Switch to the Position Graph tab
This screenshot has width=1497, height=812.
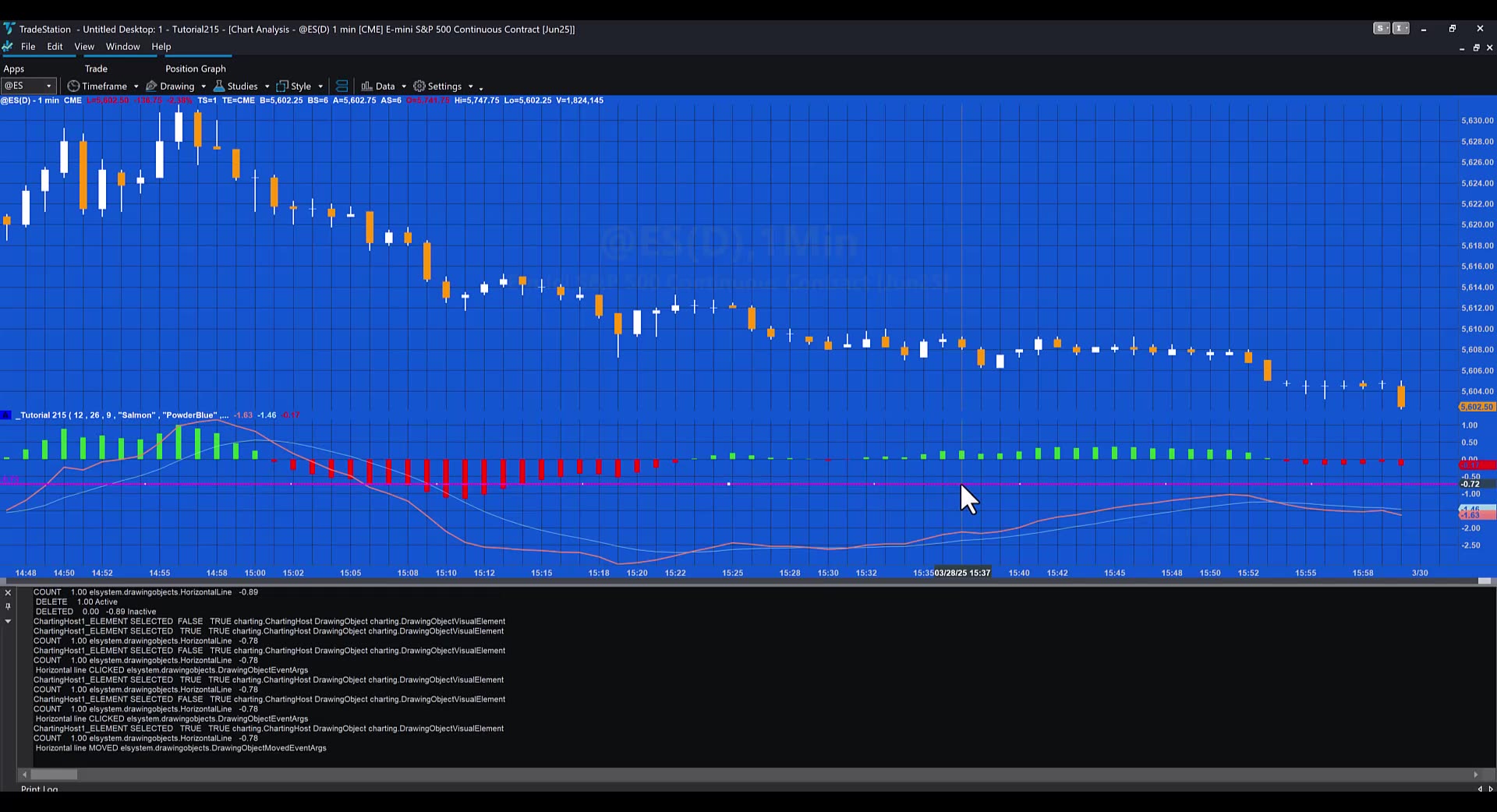[195, 69]
